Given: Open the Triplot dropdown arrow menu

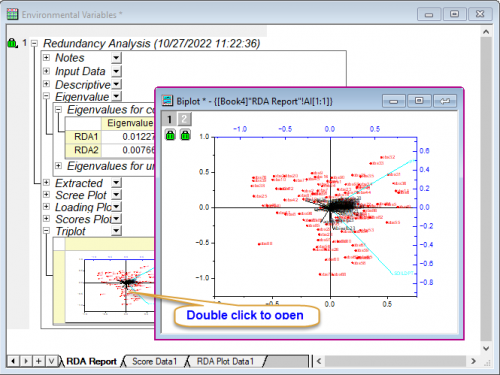Looking at the screenshot, I should 116,231.
